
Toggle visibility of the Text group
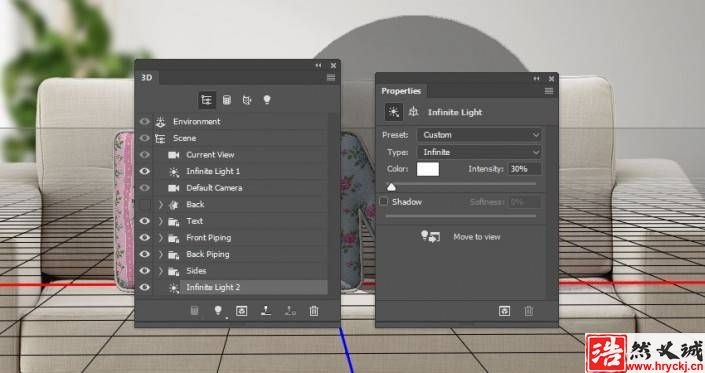[x=145, y=221]
